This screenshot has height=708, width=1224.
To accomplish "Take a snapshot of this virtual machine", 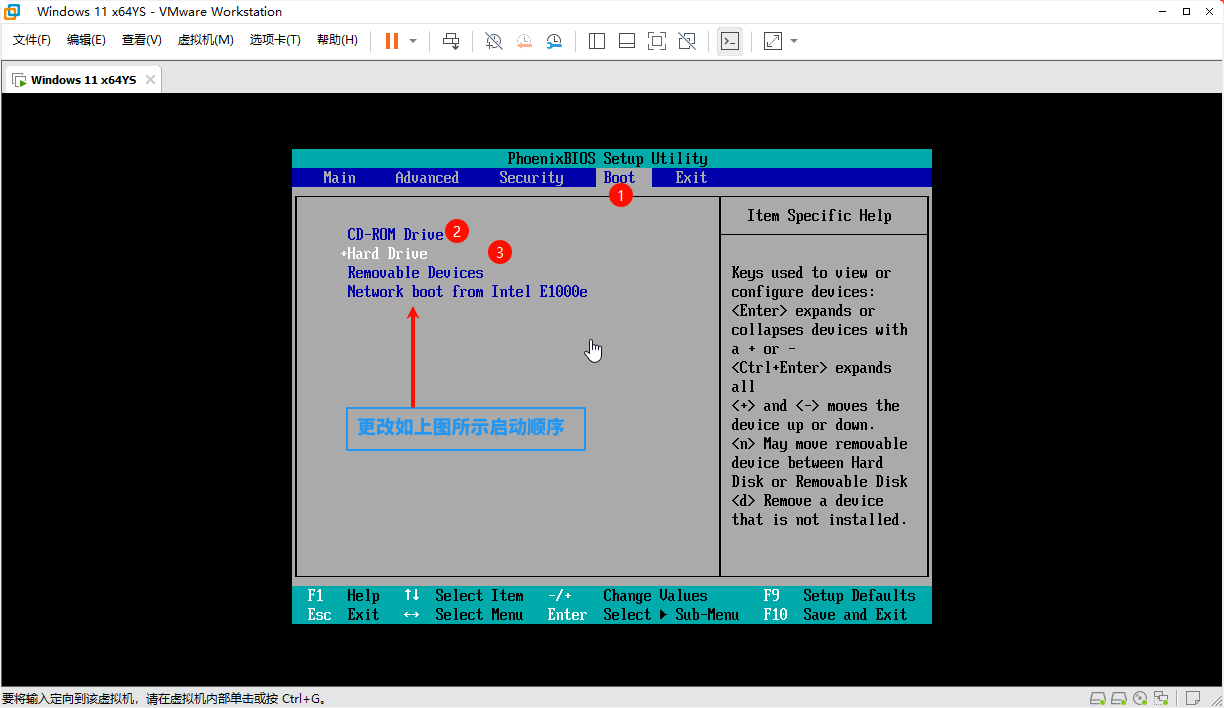I will click(493, 41).
